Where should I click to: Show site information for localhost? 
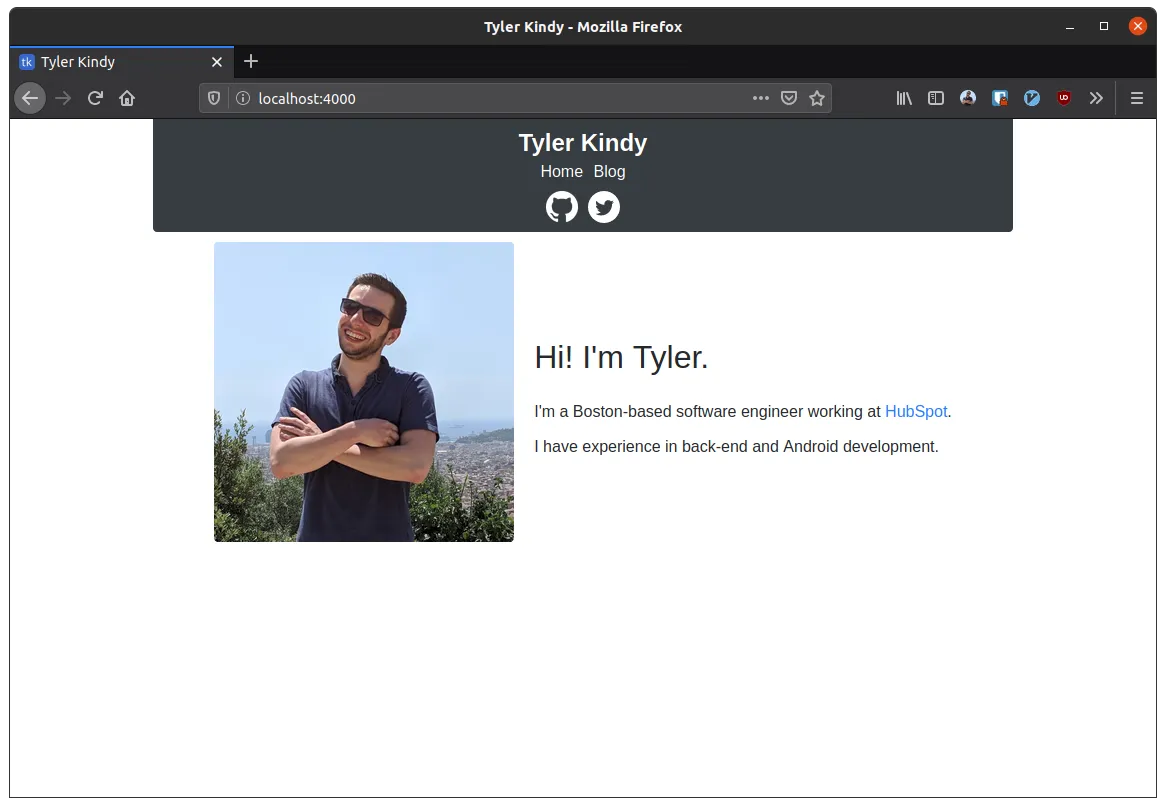click(x=242, y=98)
